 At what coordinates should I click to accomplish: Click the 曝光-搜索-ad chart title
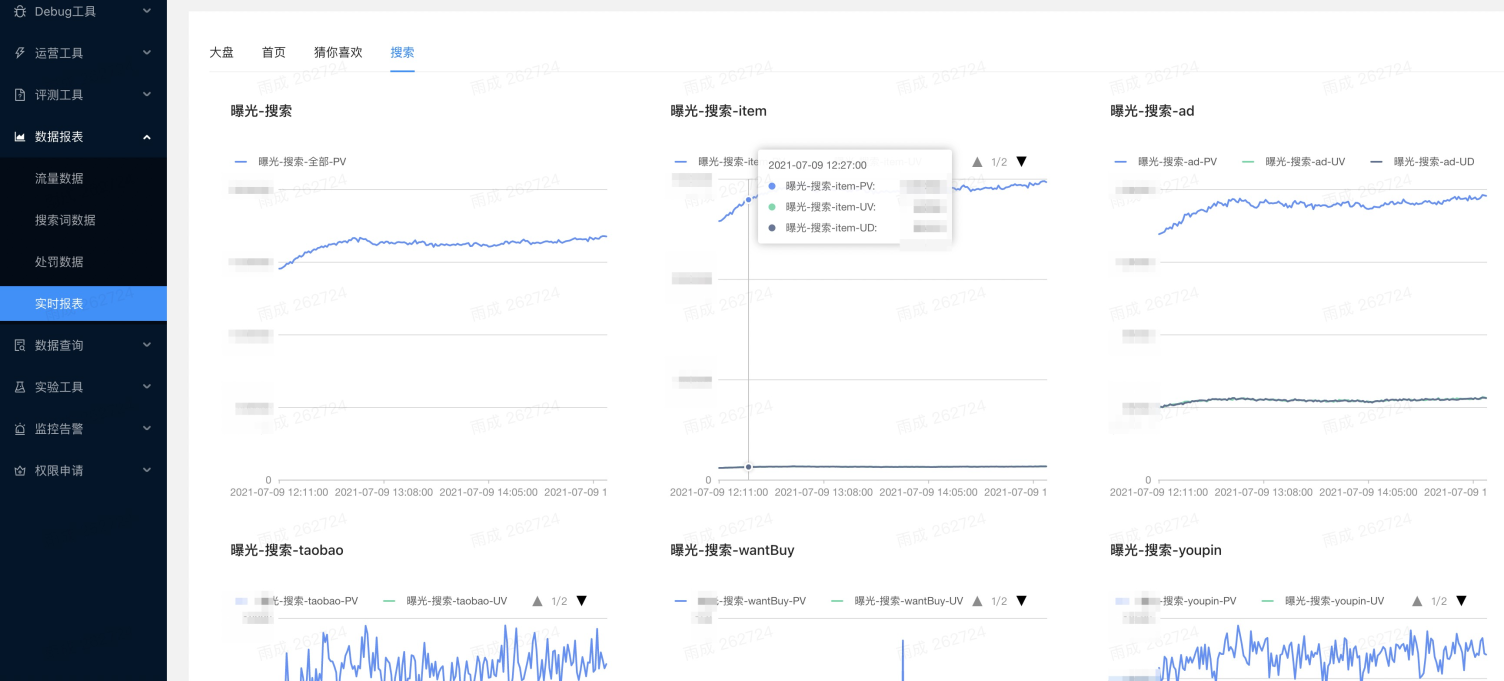point(1152,111)
